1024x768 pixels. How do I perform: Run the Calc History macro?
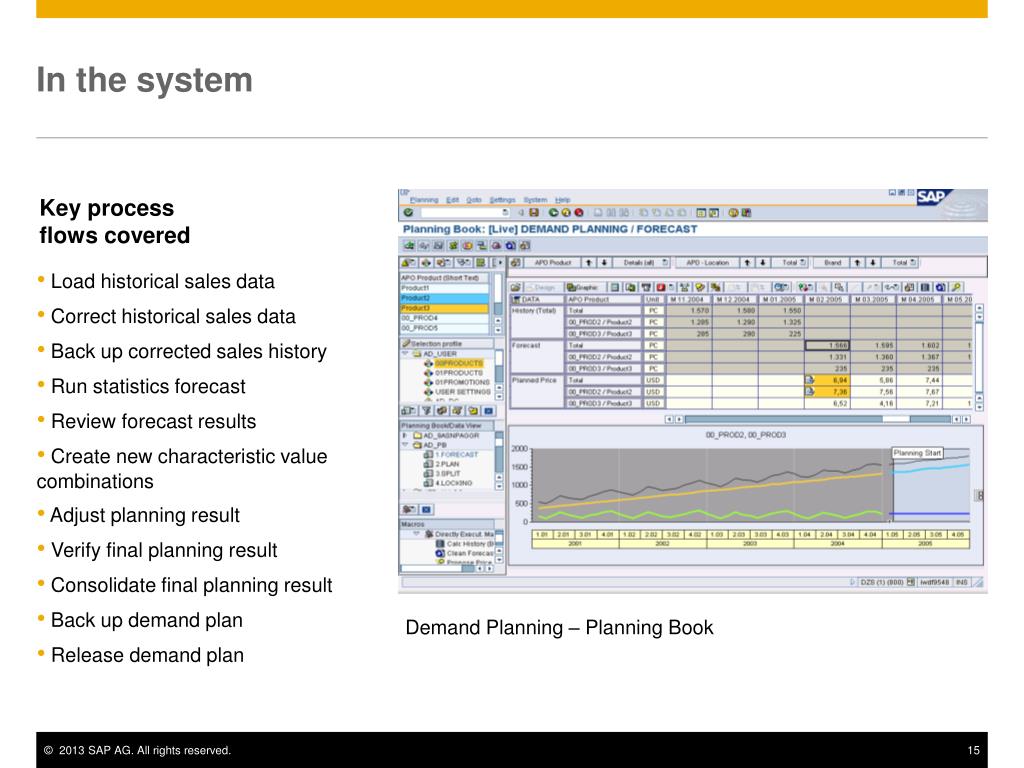[x=465, y=544]
